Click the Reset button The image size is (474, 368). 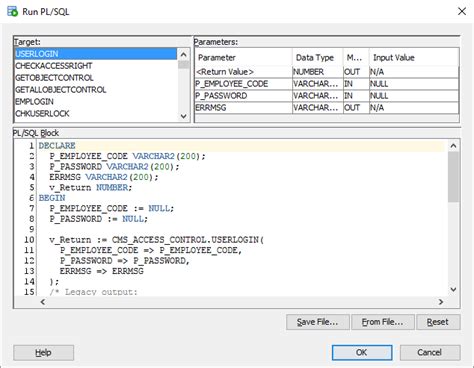point(438,322)
